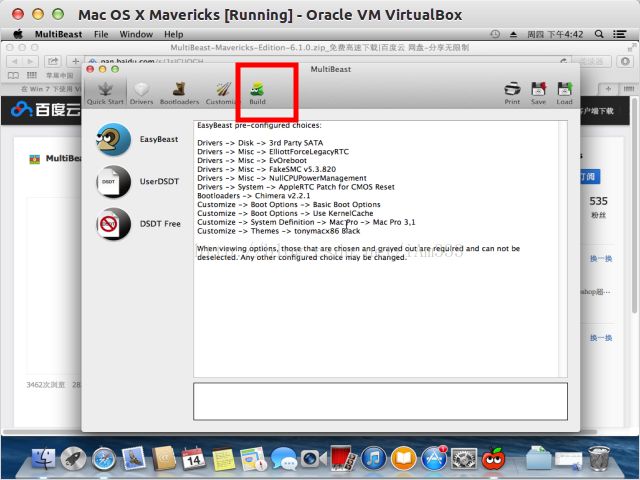Image resolution: width=640 pixels, height=480 pixels.
Task: Click Safari's vertical page scrollbar
Action: (x=634, y=206)
